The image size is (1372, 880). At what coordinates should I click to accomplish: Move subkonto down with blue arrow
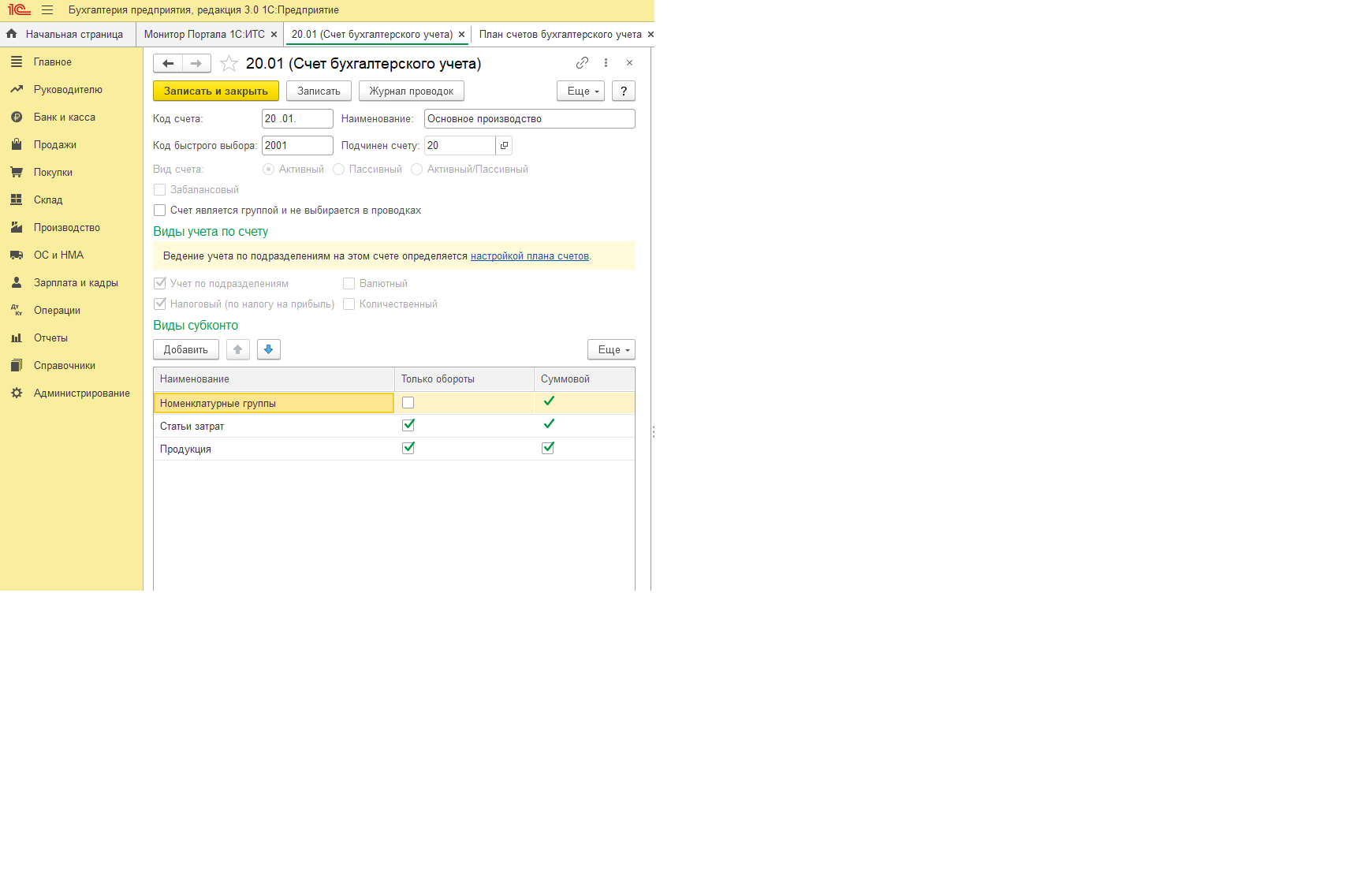pos(269,350)
